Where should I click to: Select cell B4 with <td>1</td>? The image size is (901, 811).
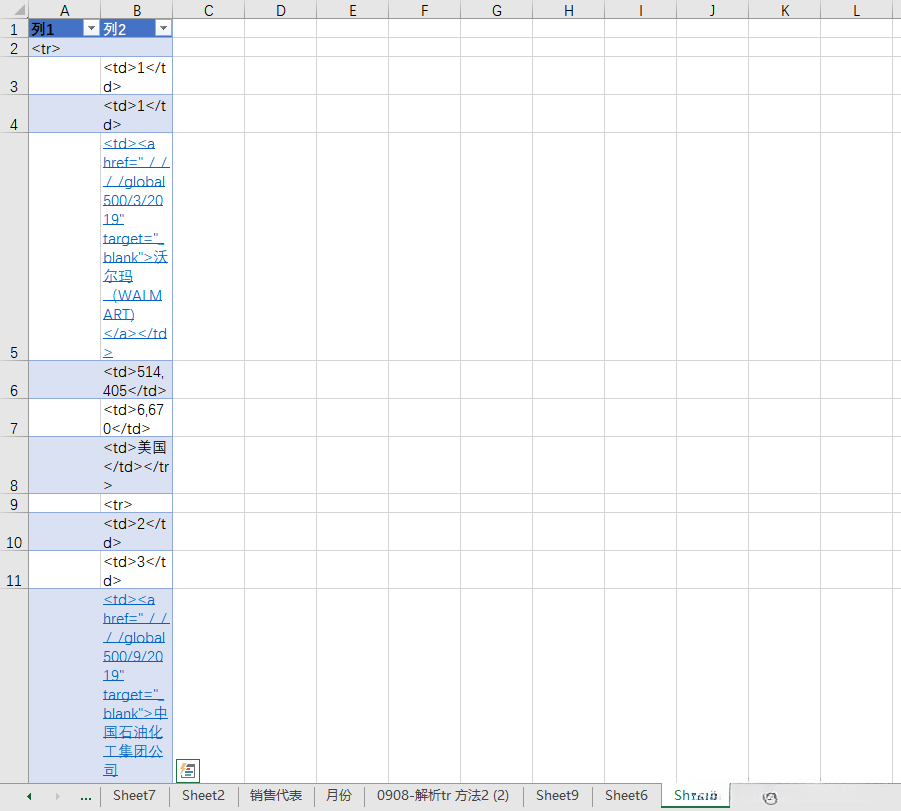[x=136, y=114]
